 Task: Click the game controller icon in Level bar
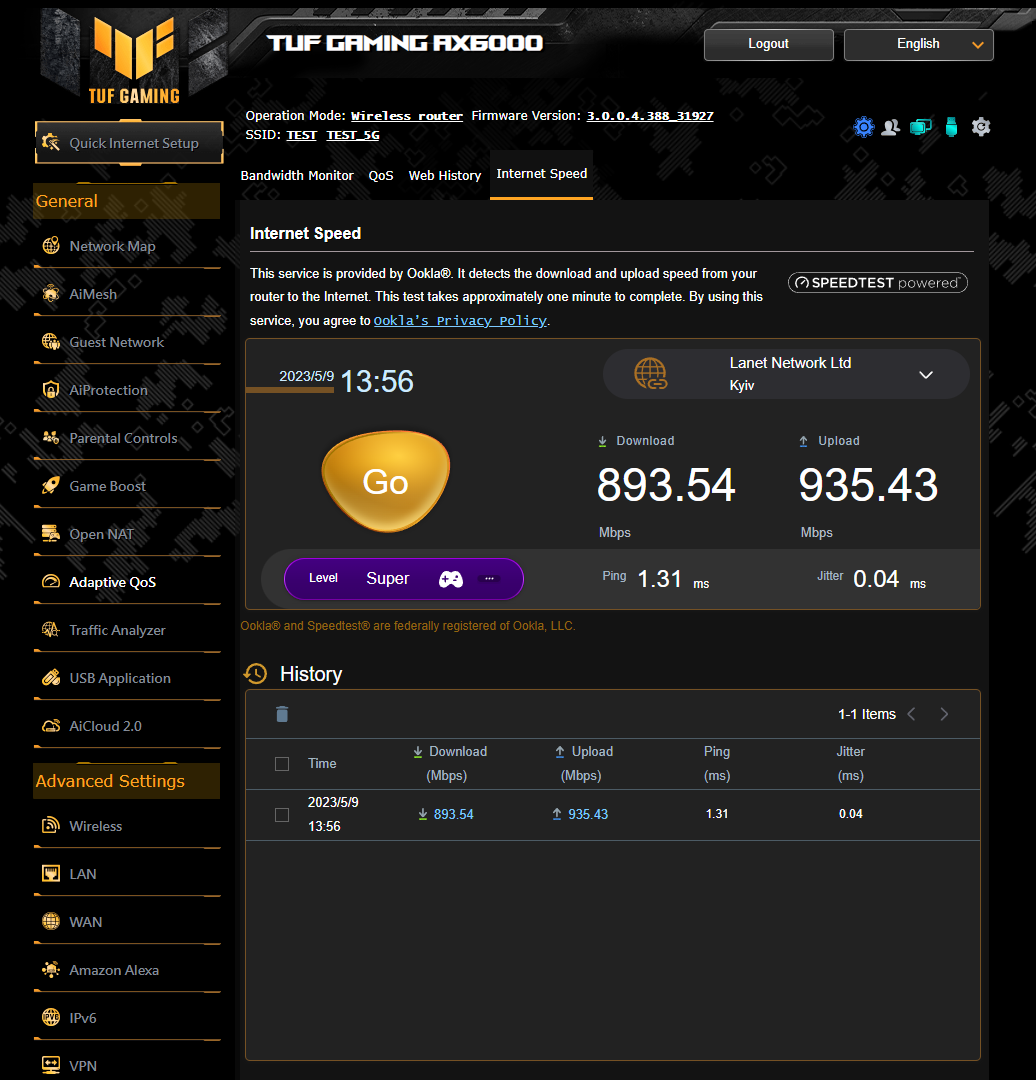pos(451,579)
